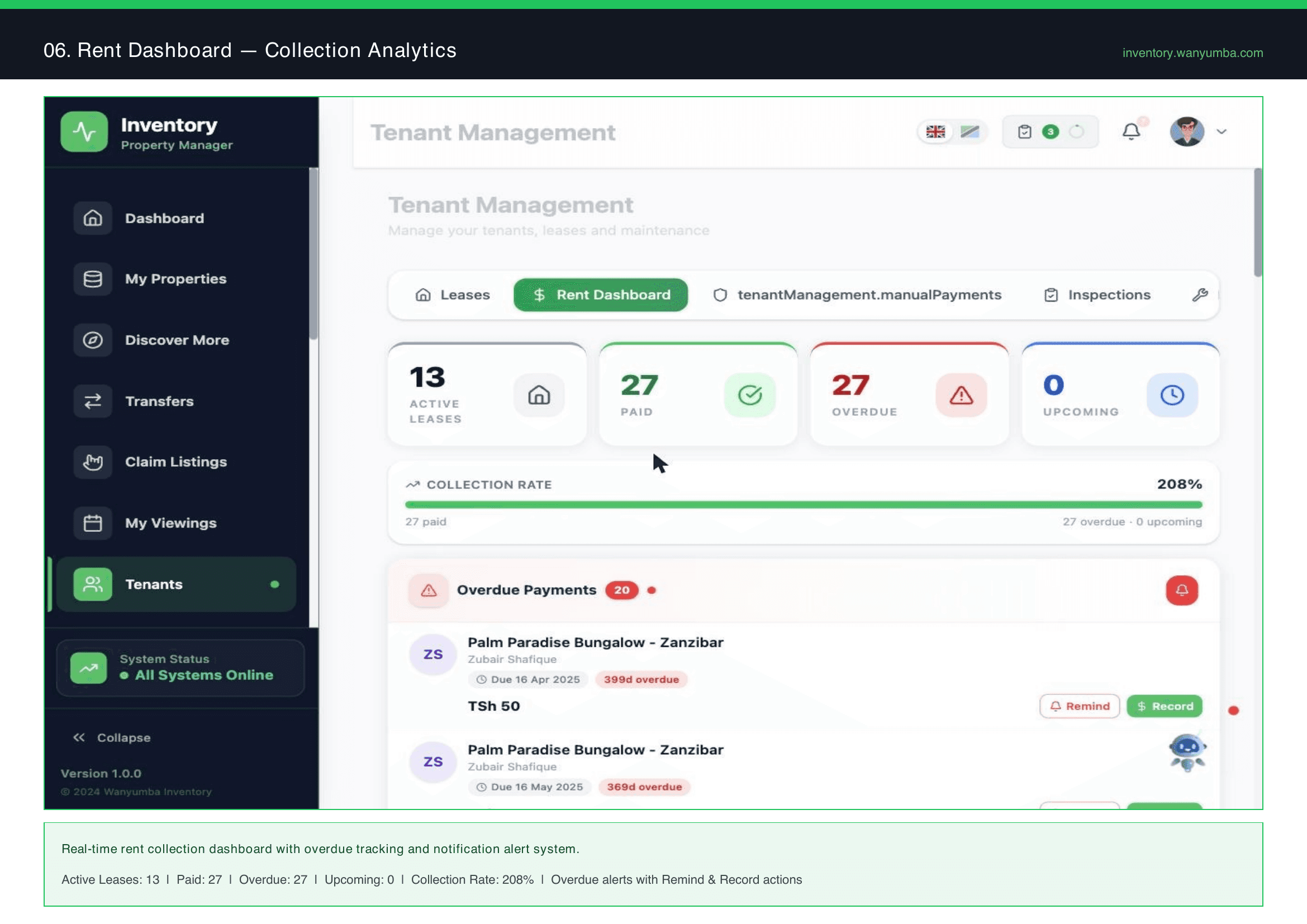Click the Claim Listings hand icon

point(93,462)
